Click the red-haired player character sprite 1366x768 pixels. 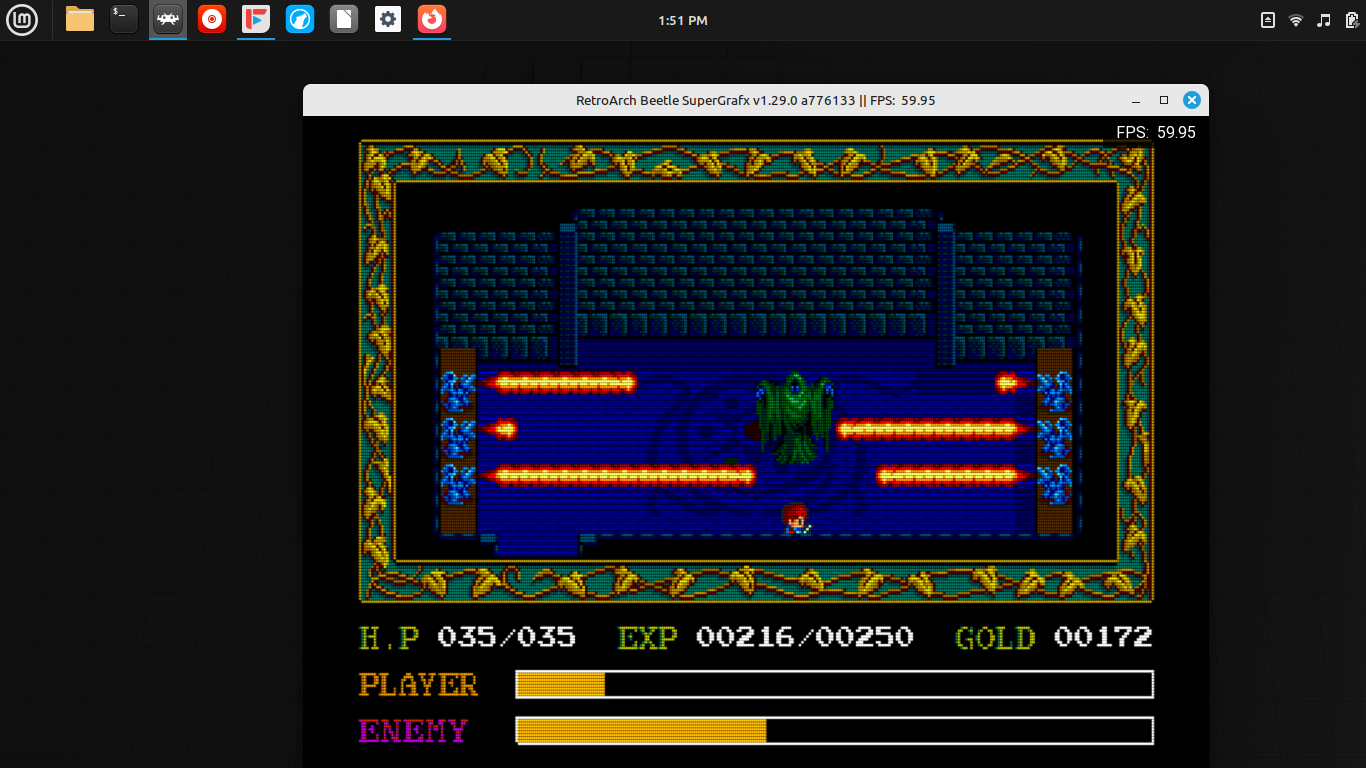[796, 518]
